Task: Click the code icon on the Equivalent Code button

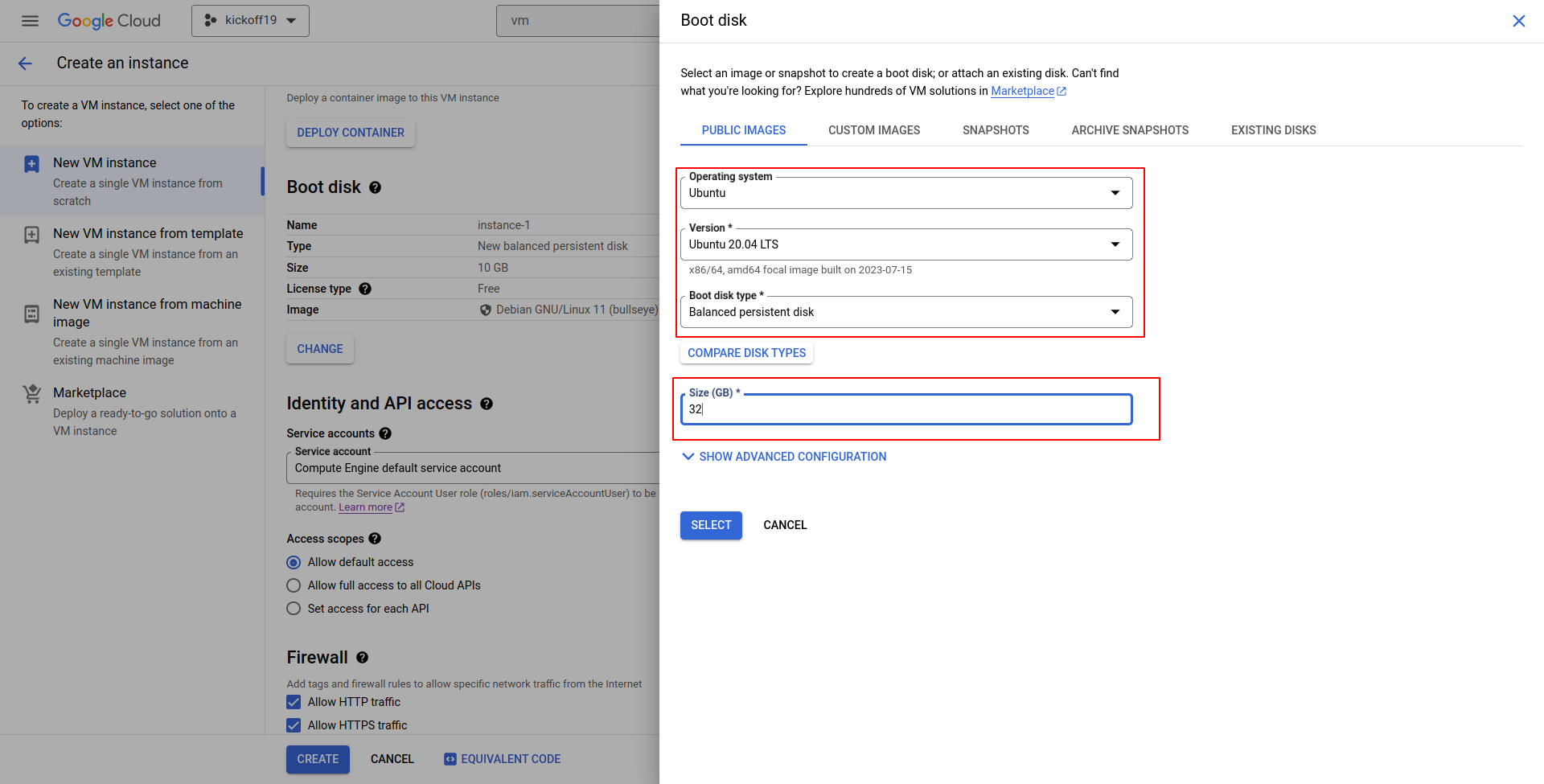Action: click(x=450, y=759)
